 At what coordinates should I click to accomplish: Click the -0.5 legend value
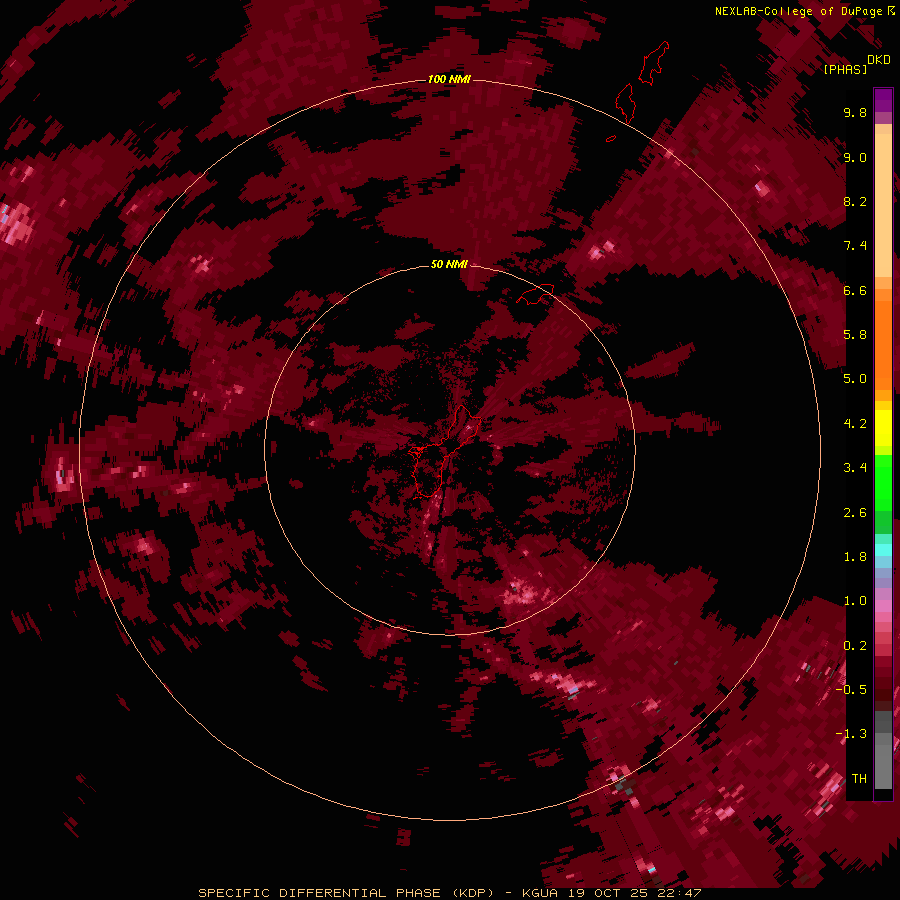pyautogui.click(x=851, y=690)
